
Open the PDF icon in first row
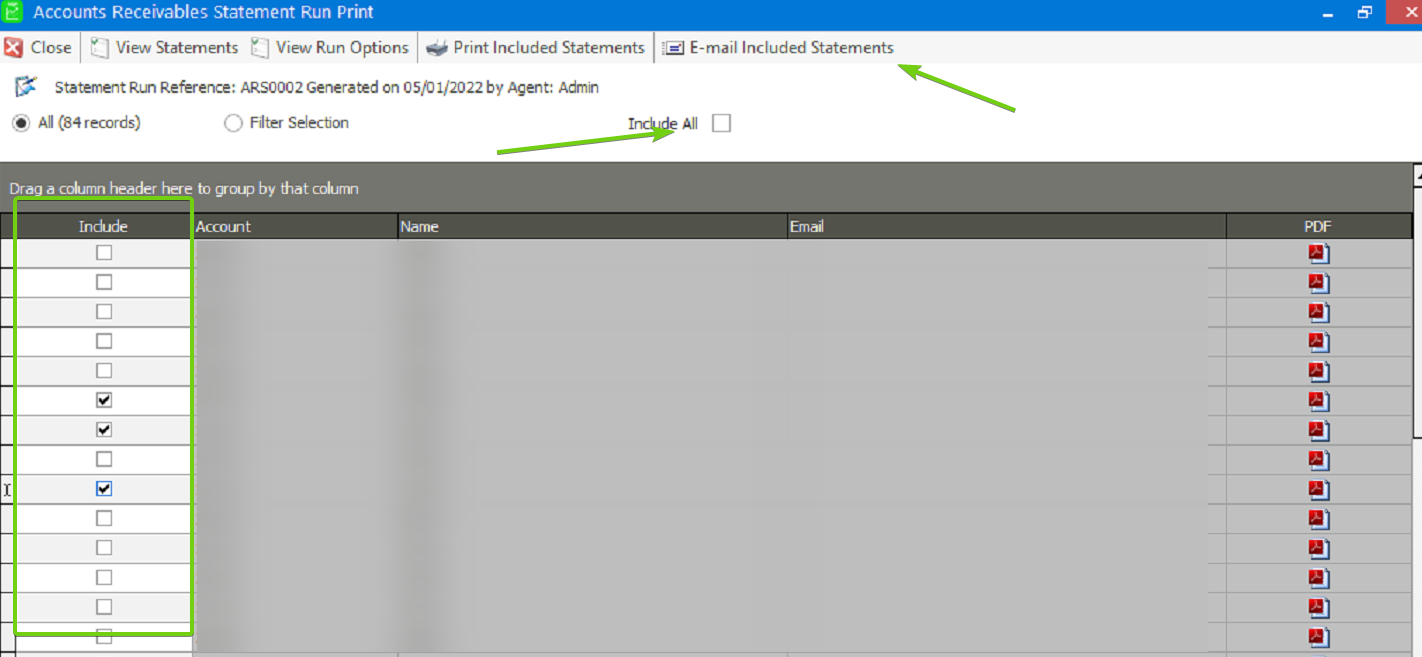click(1318, 254)
